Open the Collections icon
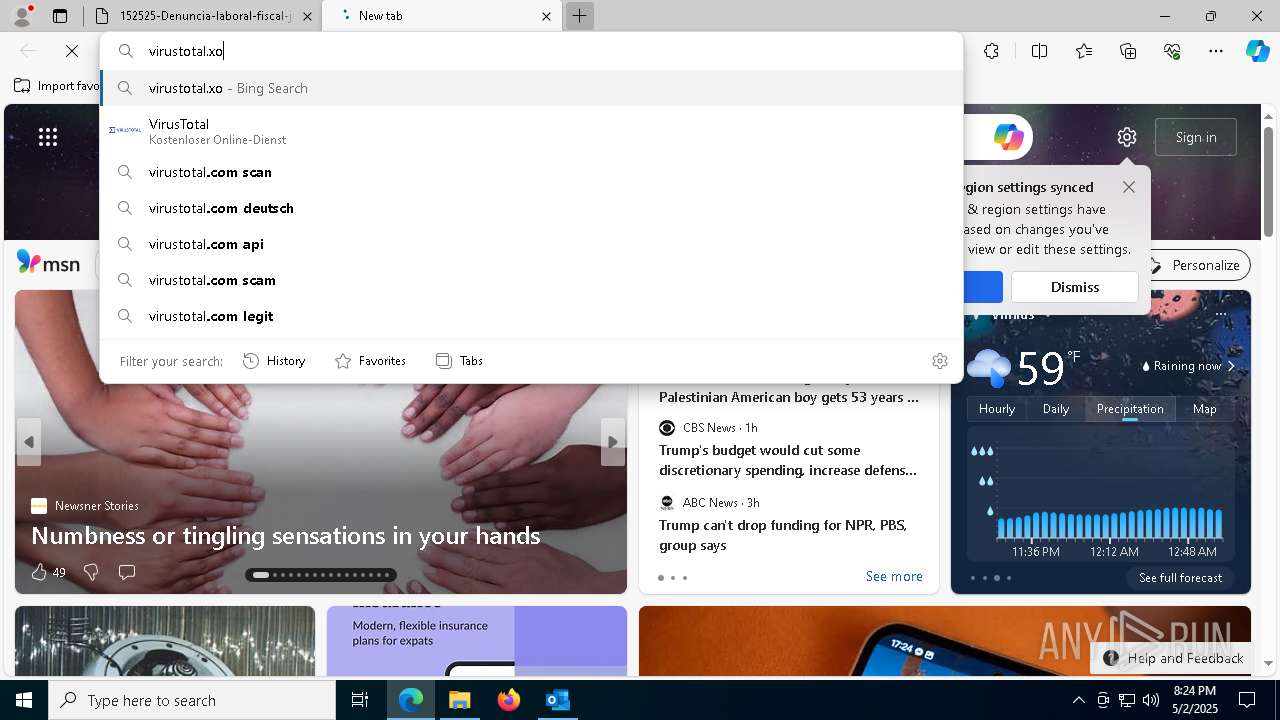Screen dimensions: 1280x720 coord(1128,51)
